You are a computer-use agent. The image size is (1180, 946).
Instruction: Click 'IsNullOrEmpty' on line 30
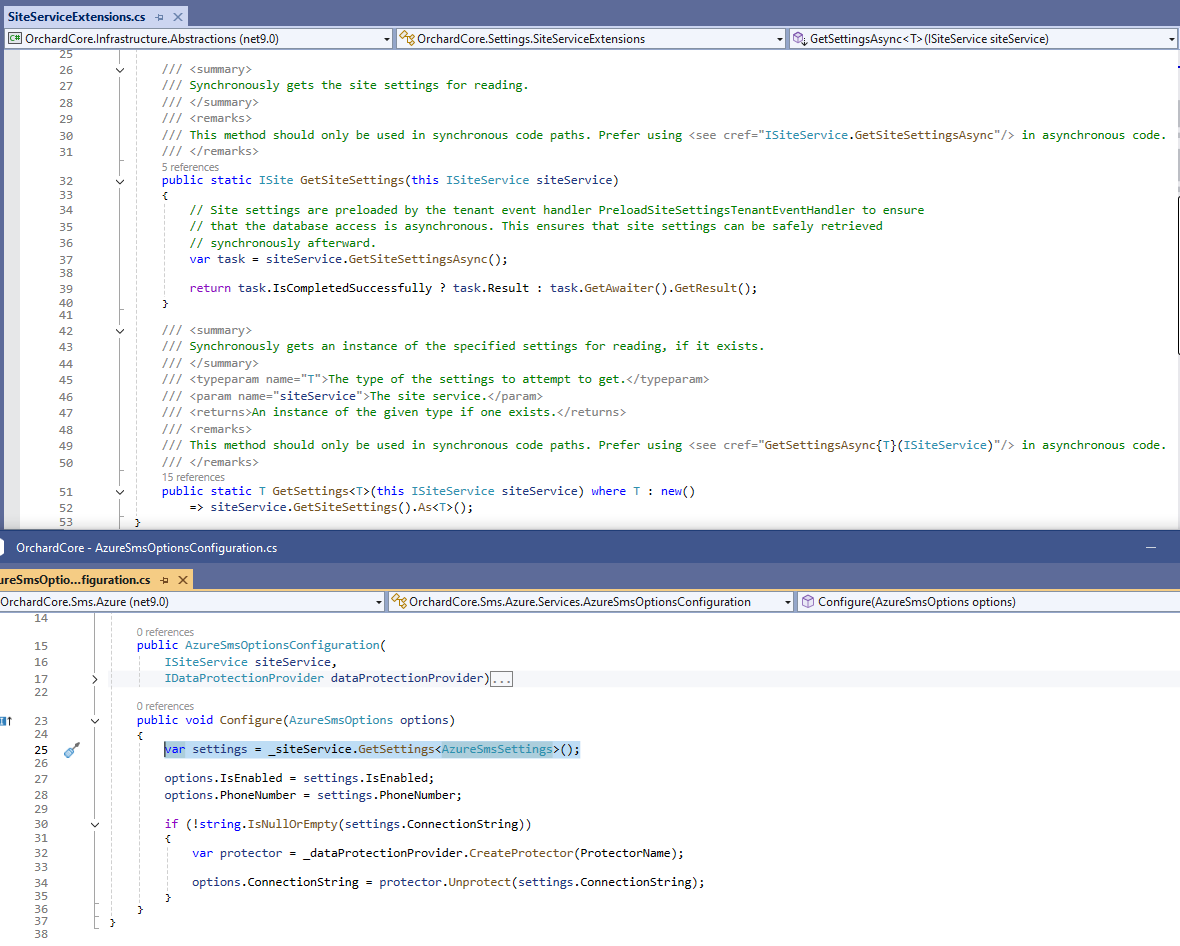293,824
